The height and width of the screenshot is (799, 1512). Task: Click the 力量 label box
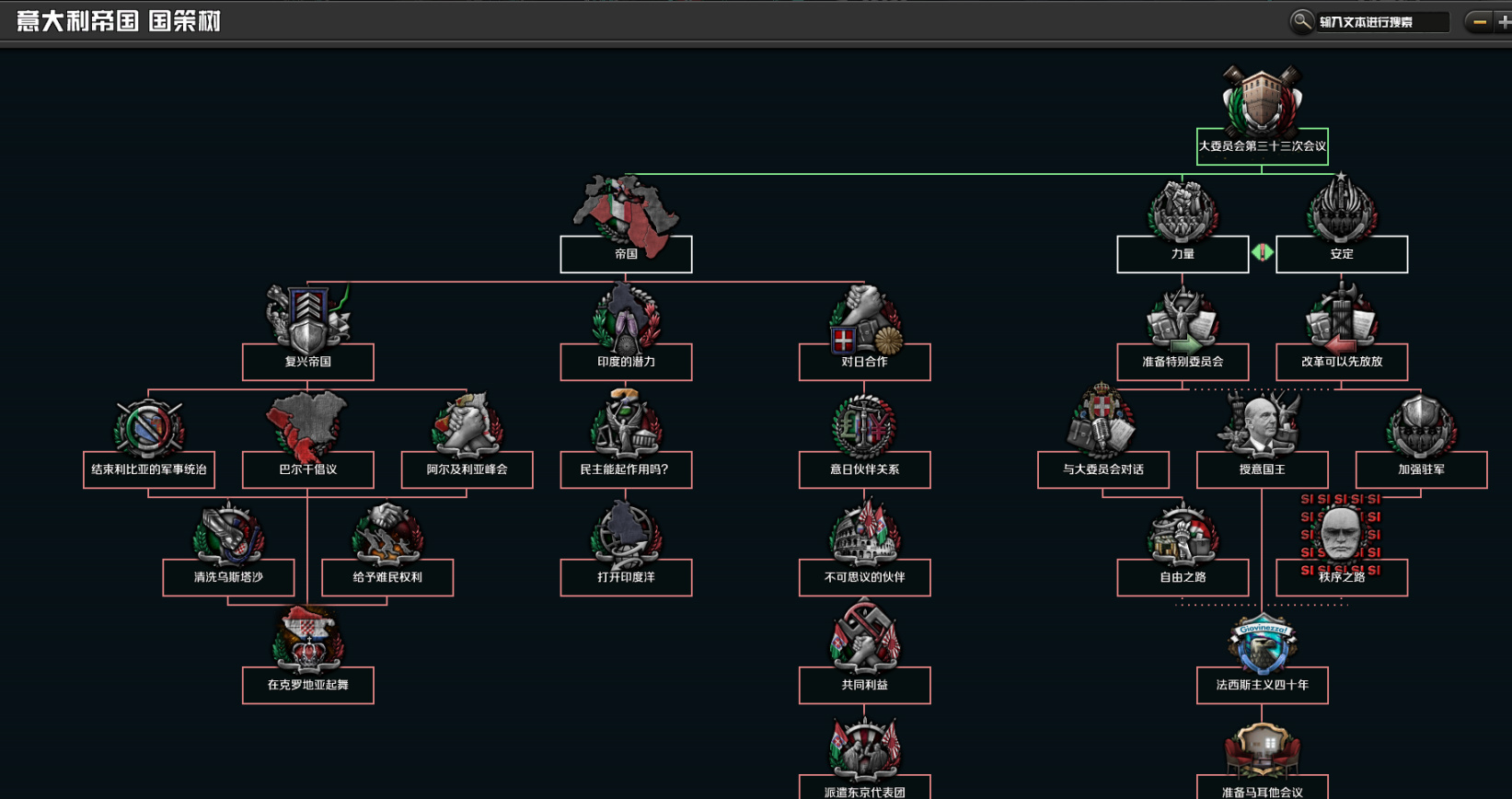pos(1183,254)
